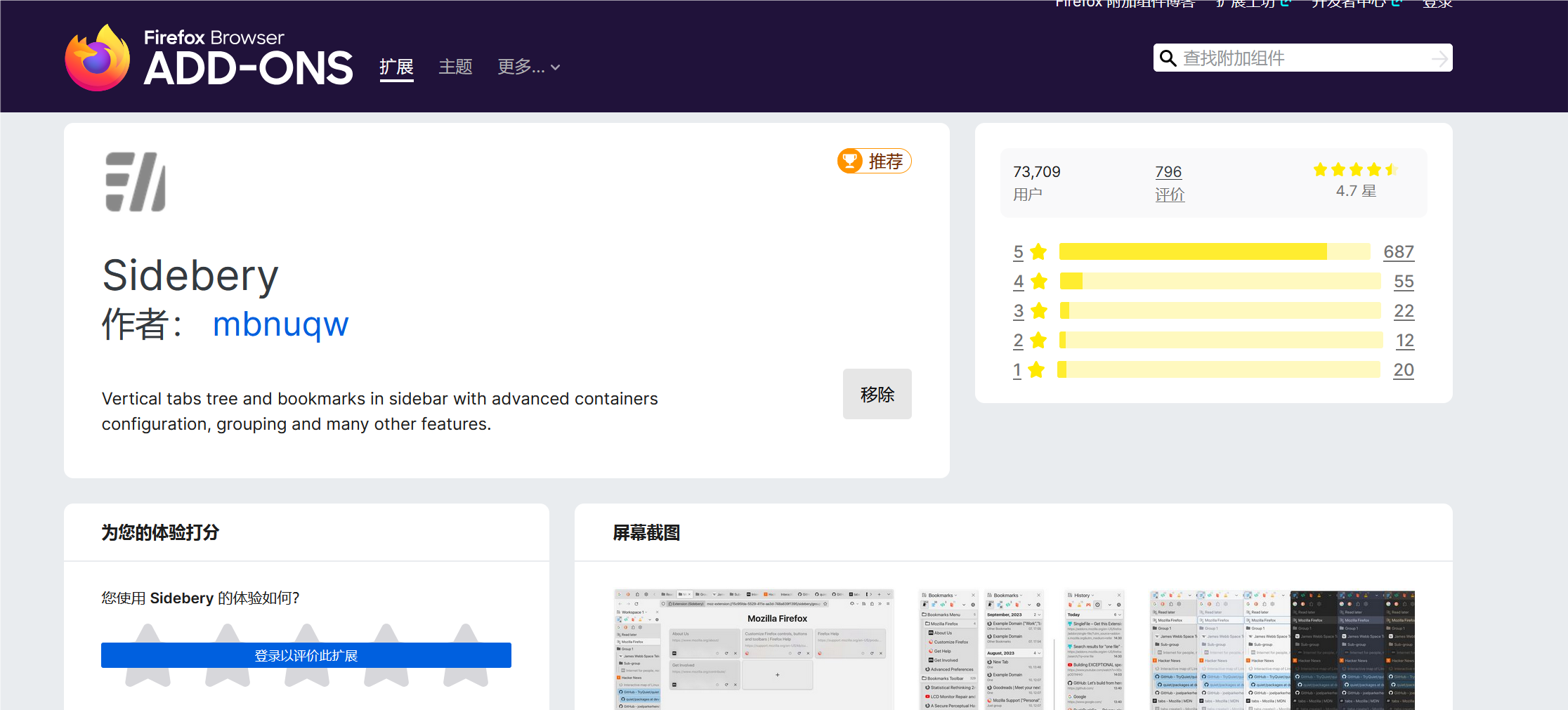Click the 4-star rating bar

[1220, 281]
